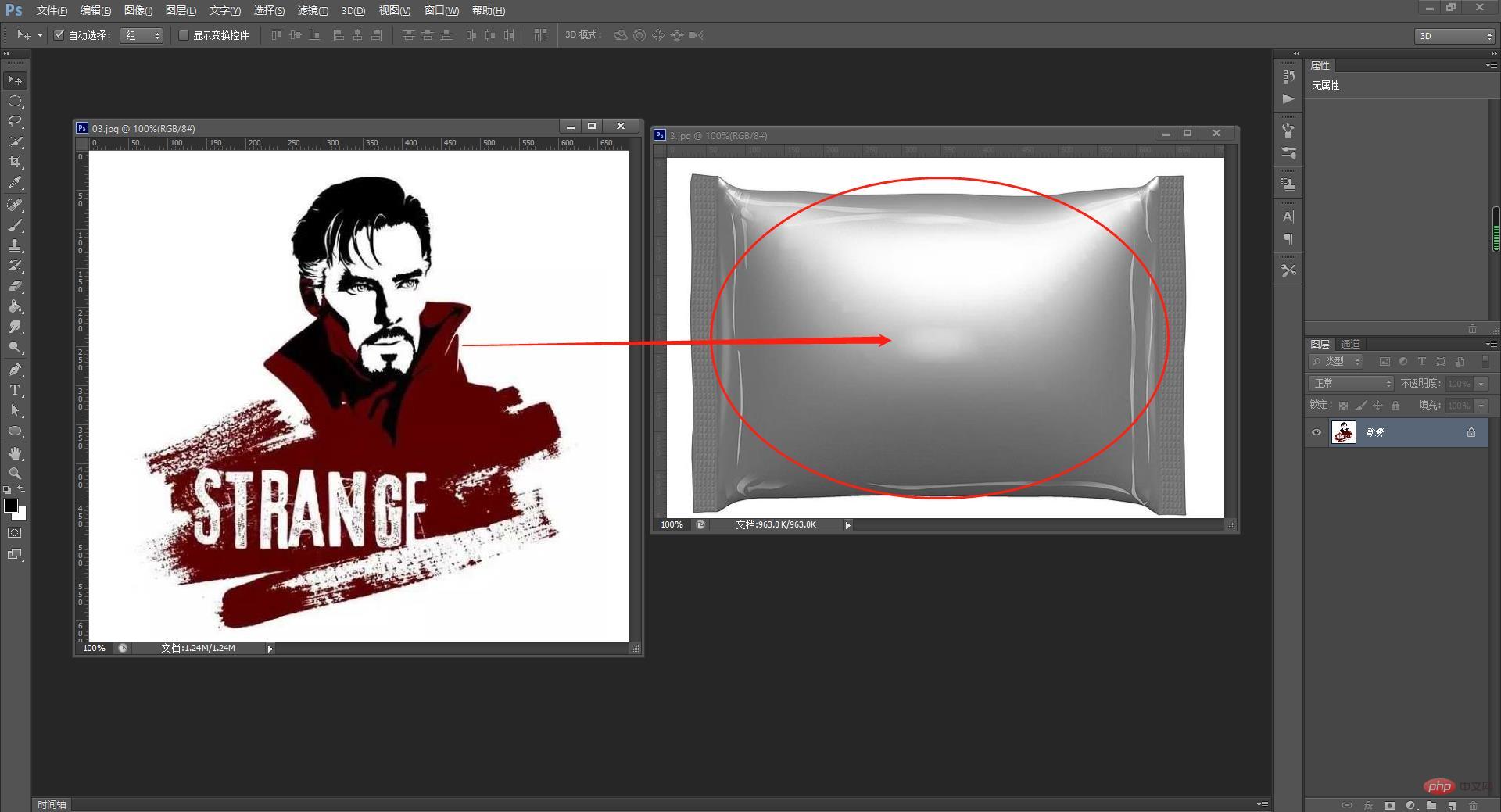Select the Eraser tool
Image resolution: width=1501 pixels, height=812 pixels.
(15, 286)
